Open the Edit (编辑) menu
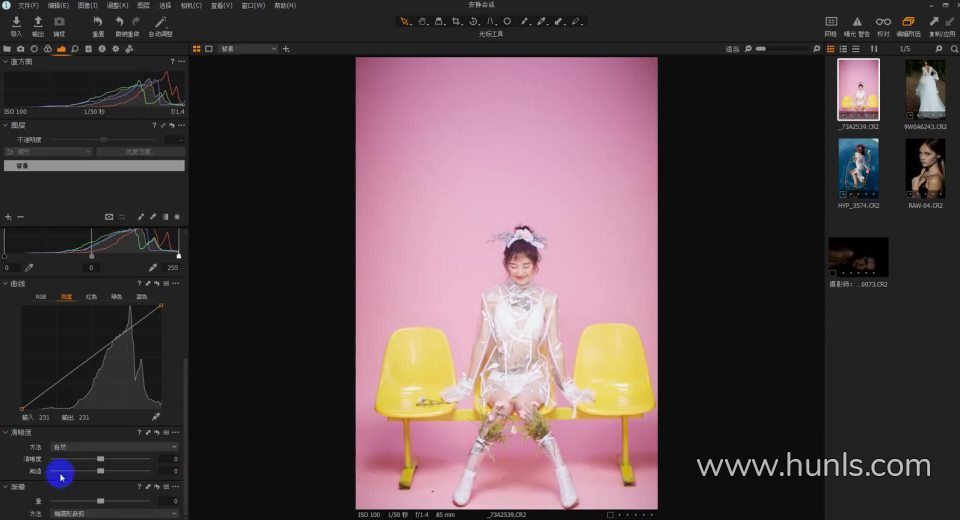The height and width of the screenshot is (520, 960). coord(58,5)
